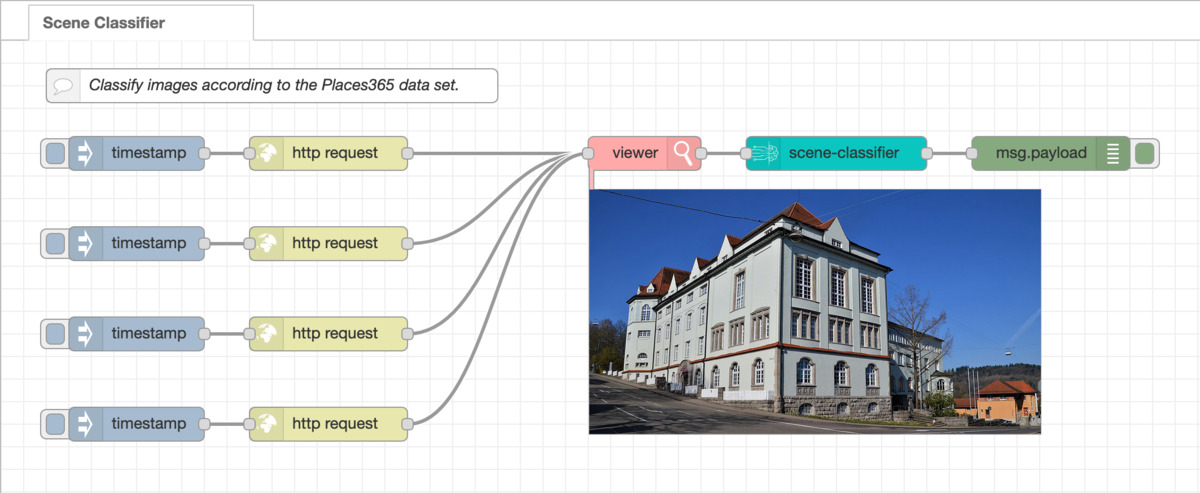Select the viewer node label

pyautogui.click(x=635, y=153)
